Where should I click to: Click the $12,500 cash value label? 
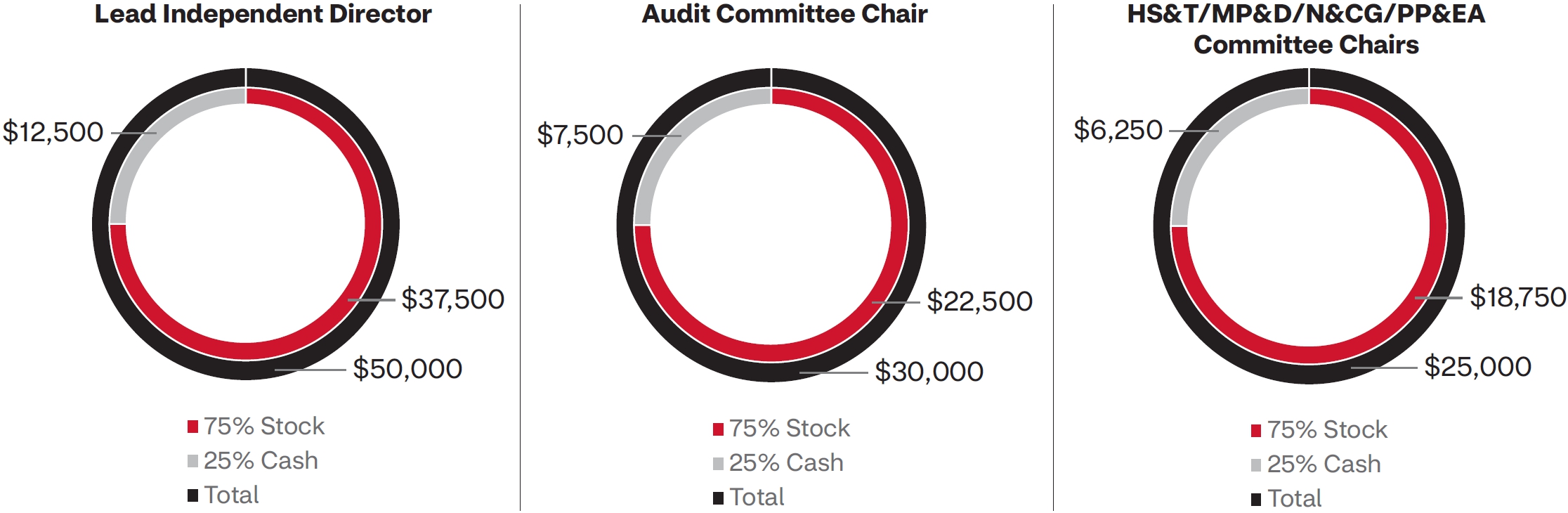[53, 132]
